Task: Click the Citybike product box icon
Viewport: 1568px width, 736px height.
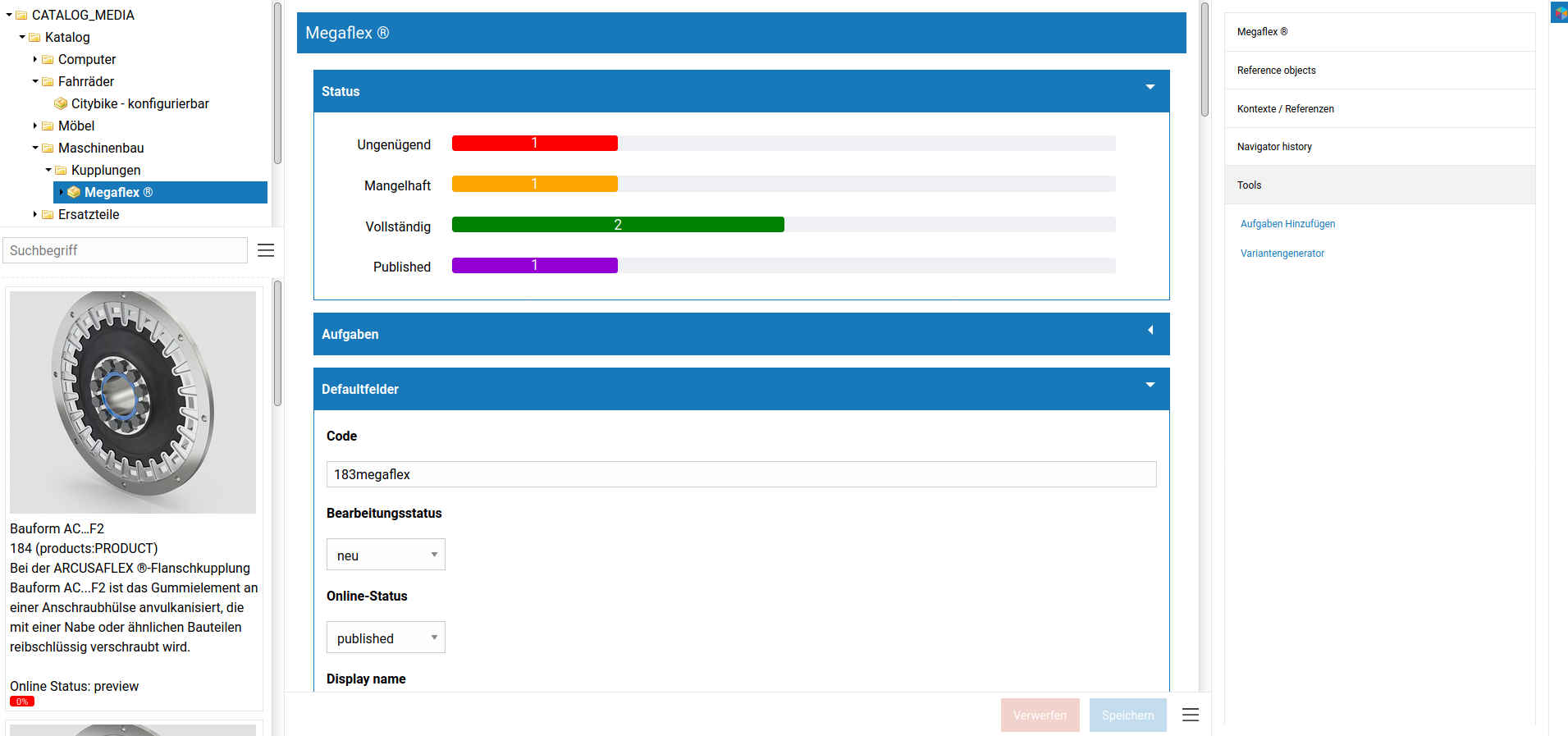Action: (x=61, y=103)
